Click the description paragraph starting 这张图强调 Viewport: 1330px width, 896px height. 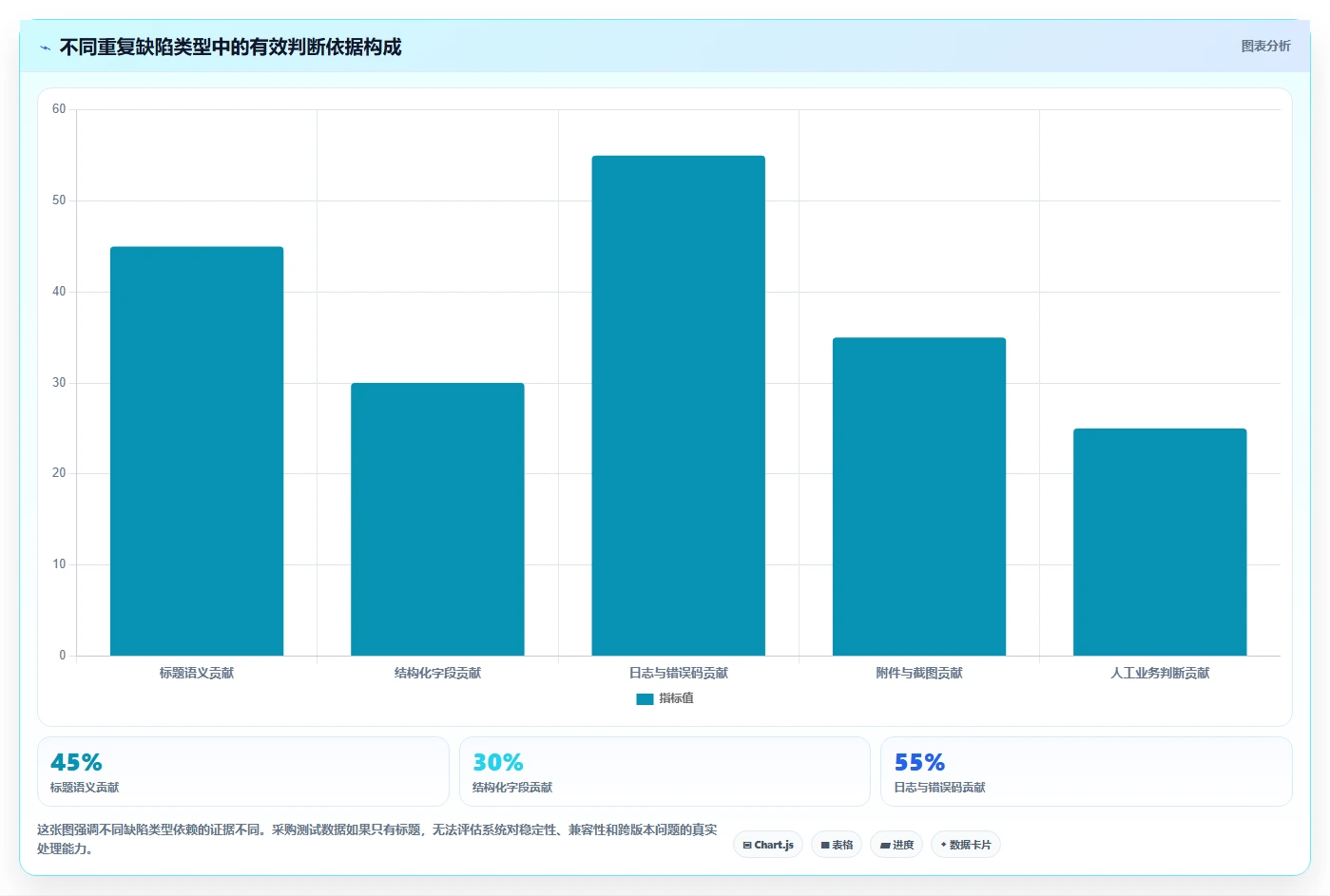377,839
